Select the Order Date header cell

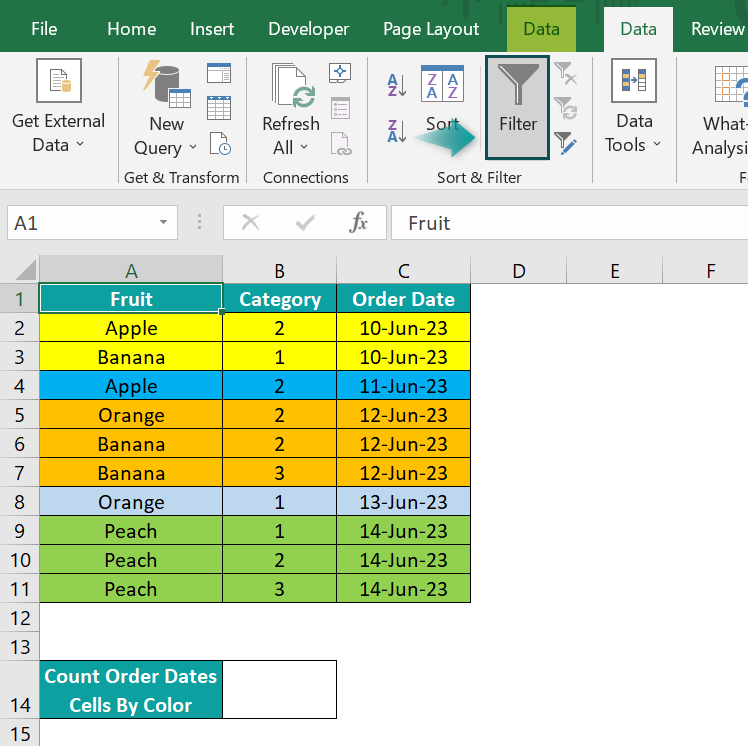[x=404, y=299]
